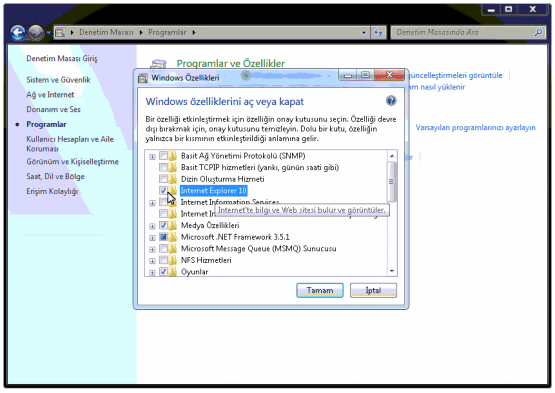The image size is (555, 393).
Task: Close the Windows Özellikleri dialog
Action: coord(389,75)
